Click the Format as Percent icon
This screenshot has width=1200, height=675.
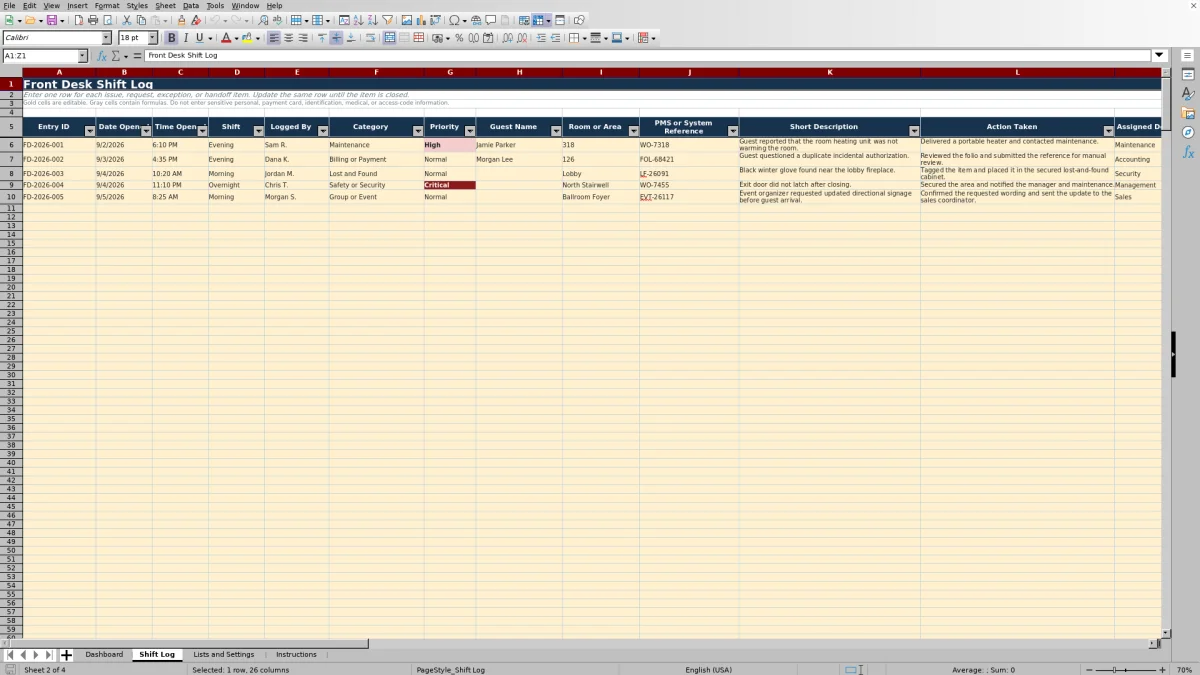[459, 38]
